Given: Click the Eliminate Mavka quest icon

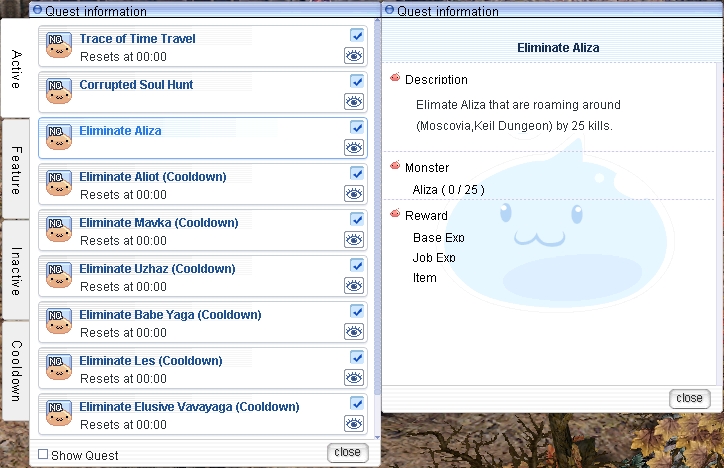Looking at the screenshot, I should tap(58, 230).
